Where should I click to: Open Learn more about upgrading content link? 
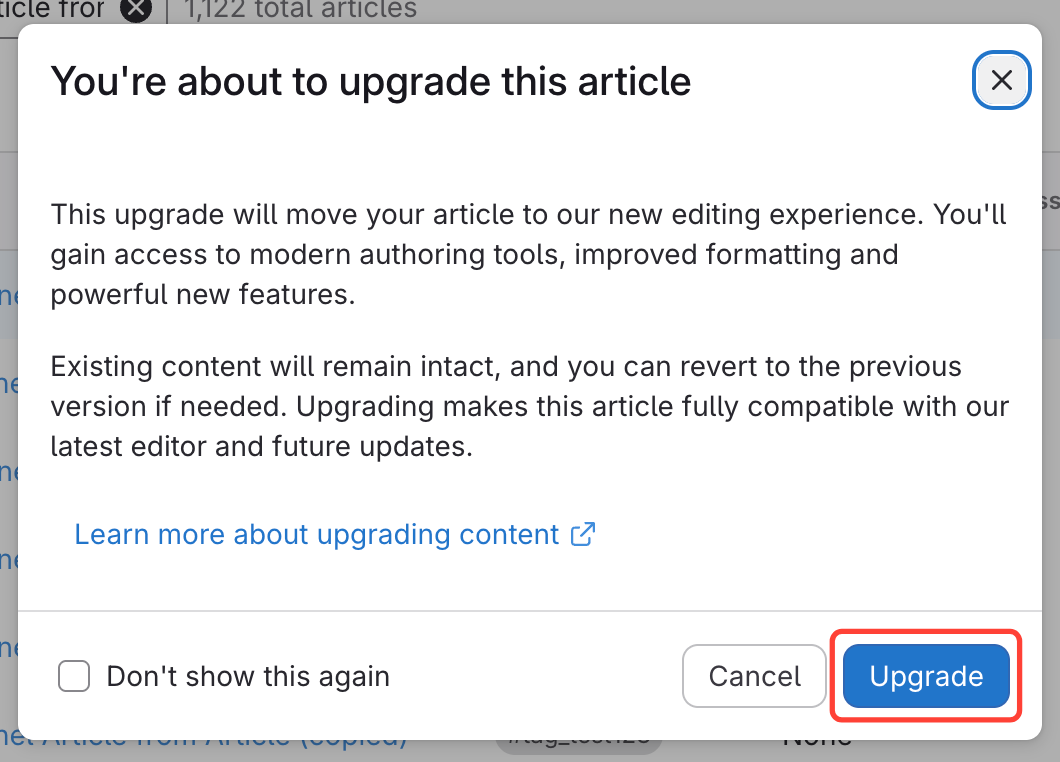pyautogui.click(x=316, y=534)
